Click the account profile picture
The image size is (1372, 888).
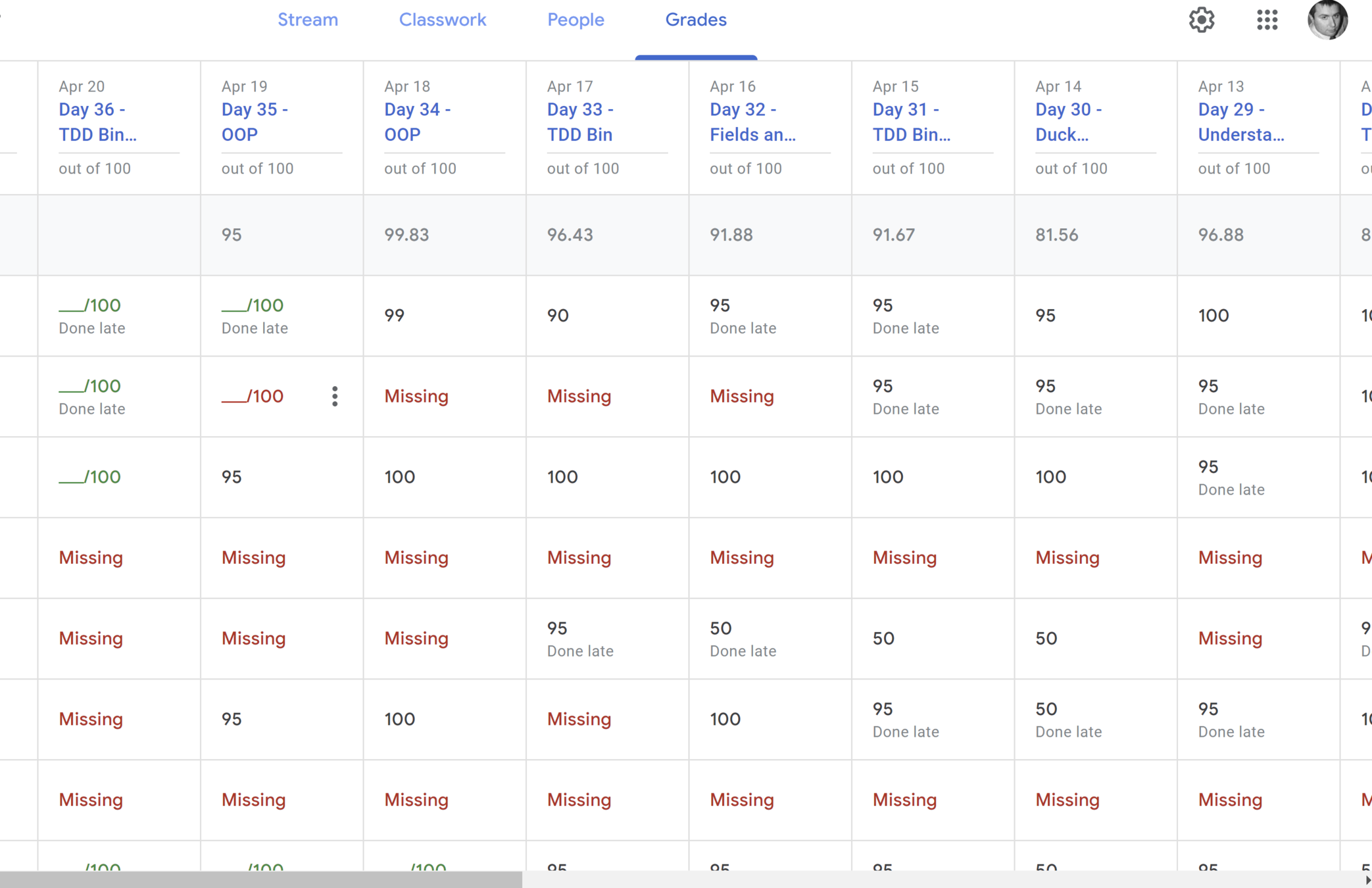point(1327,20)
